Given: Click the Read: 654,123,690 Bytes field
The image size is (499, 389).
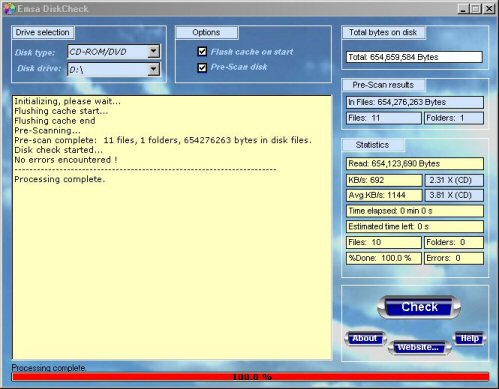Looking at the screenshot, I should (415, 164).
